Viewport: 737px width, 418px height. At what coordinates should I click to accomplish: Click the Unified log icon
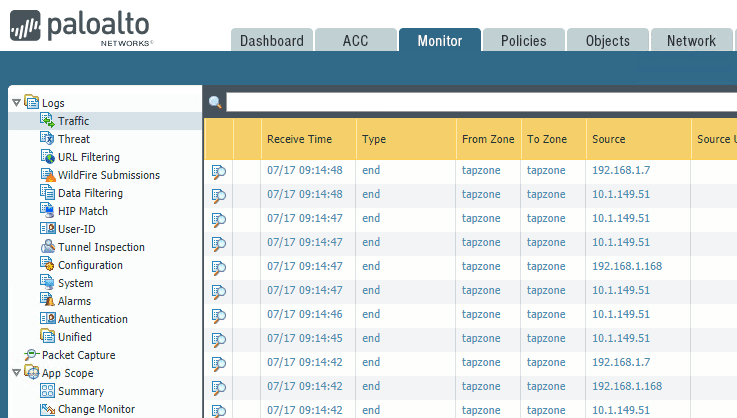coord(47,336)
